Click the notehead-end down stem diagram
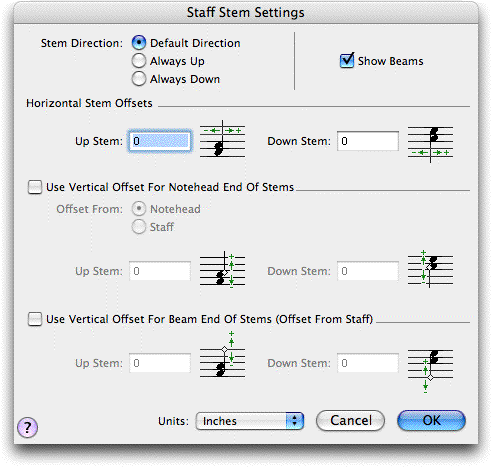This screenshot has width=492, height=467. pos(430,269)
